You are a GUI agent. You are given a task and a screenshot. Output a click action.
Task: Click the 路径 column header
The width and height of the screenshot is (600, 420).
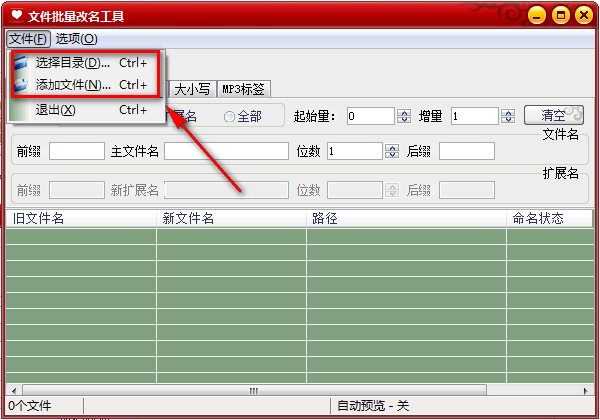click(x=406, y=218)
